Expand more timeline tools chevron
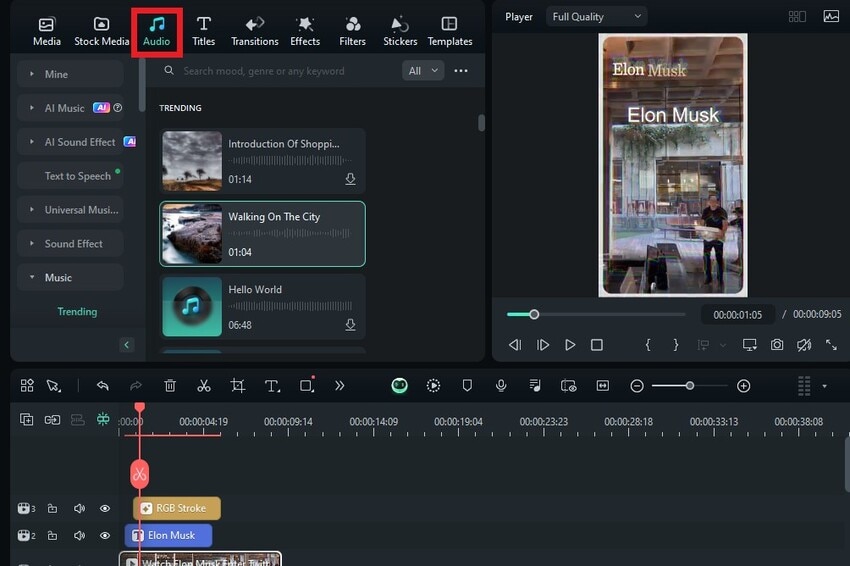Screen dimensions: 850x566 pos(339,385)
